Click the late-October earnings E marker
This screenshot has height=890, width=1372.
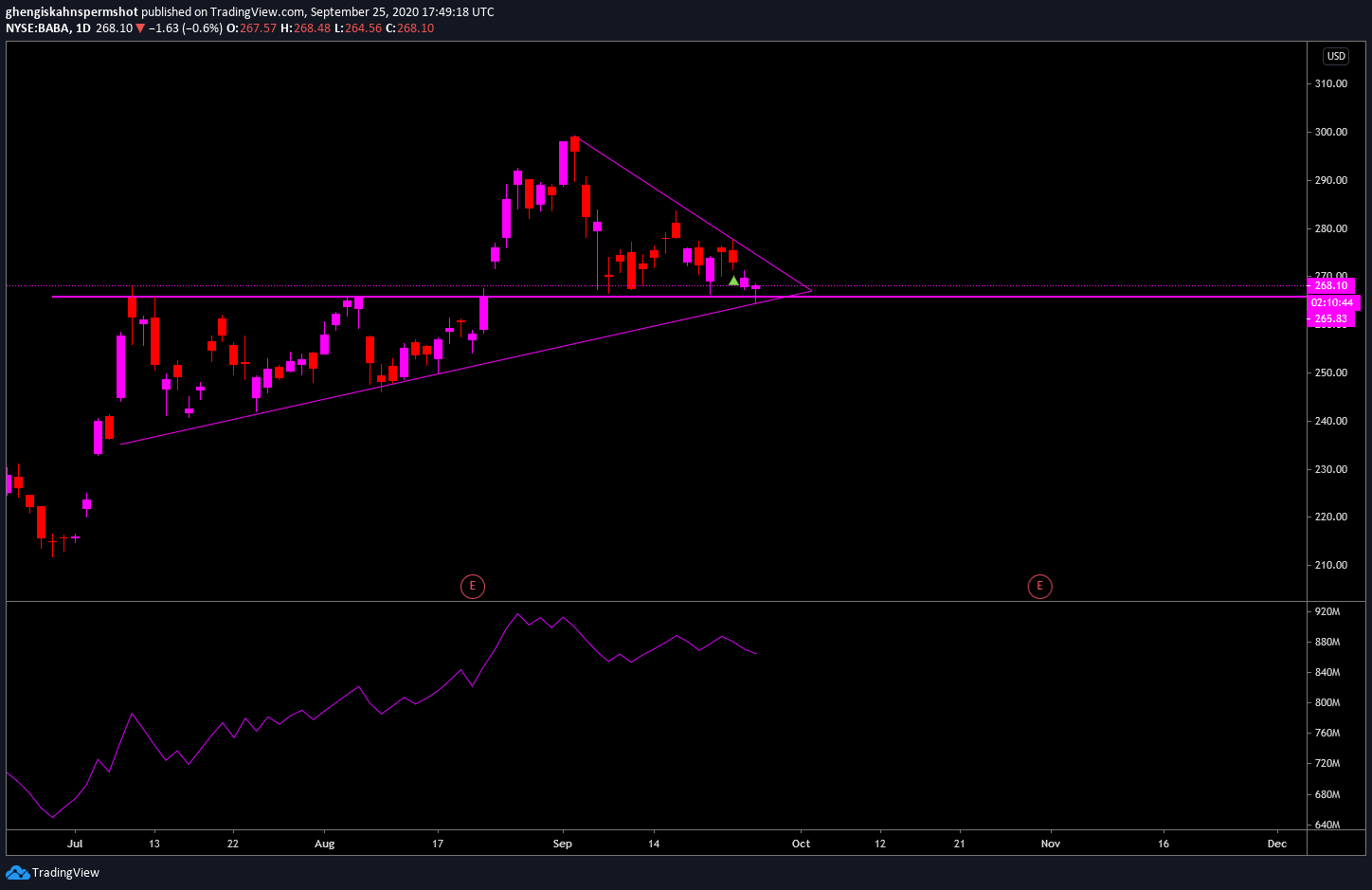pyautogui.click(x=1039, y=586)
